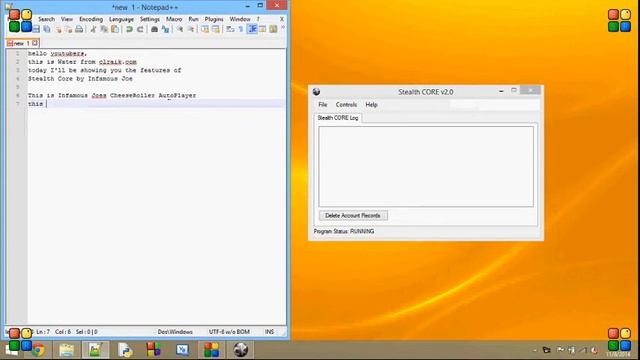640x360 pixels.
Task: Close the document with the menu-bar X
Action: tap(282, 19)
